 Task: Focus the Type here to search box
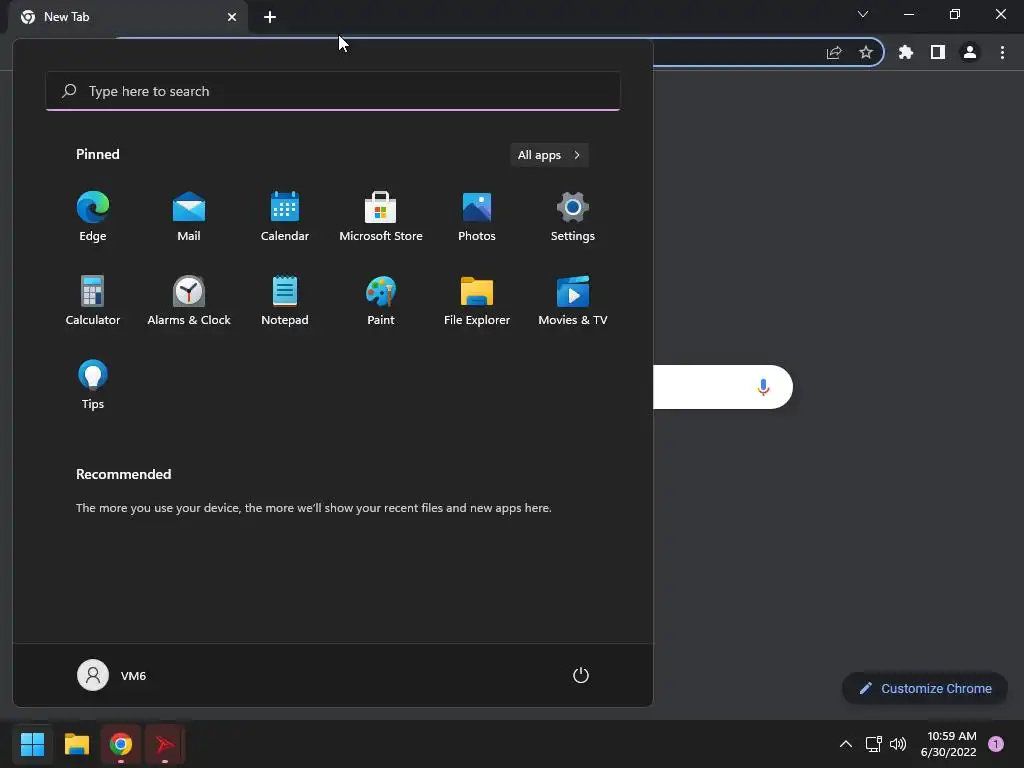click(x=333, y=91)
